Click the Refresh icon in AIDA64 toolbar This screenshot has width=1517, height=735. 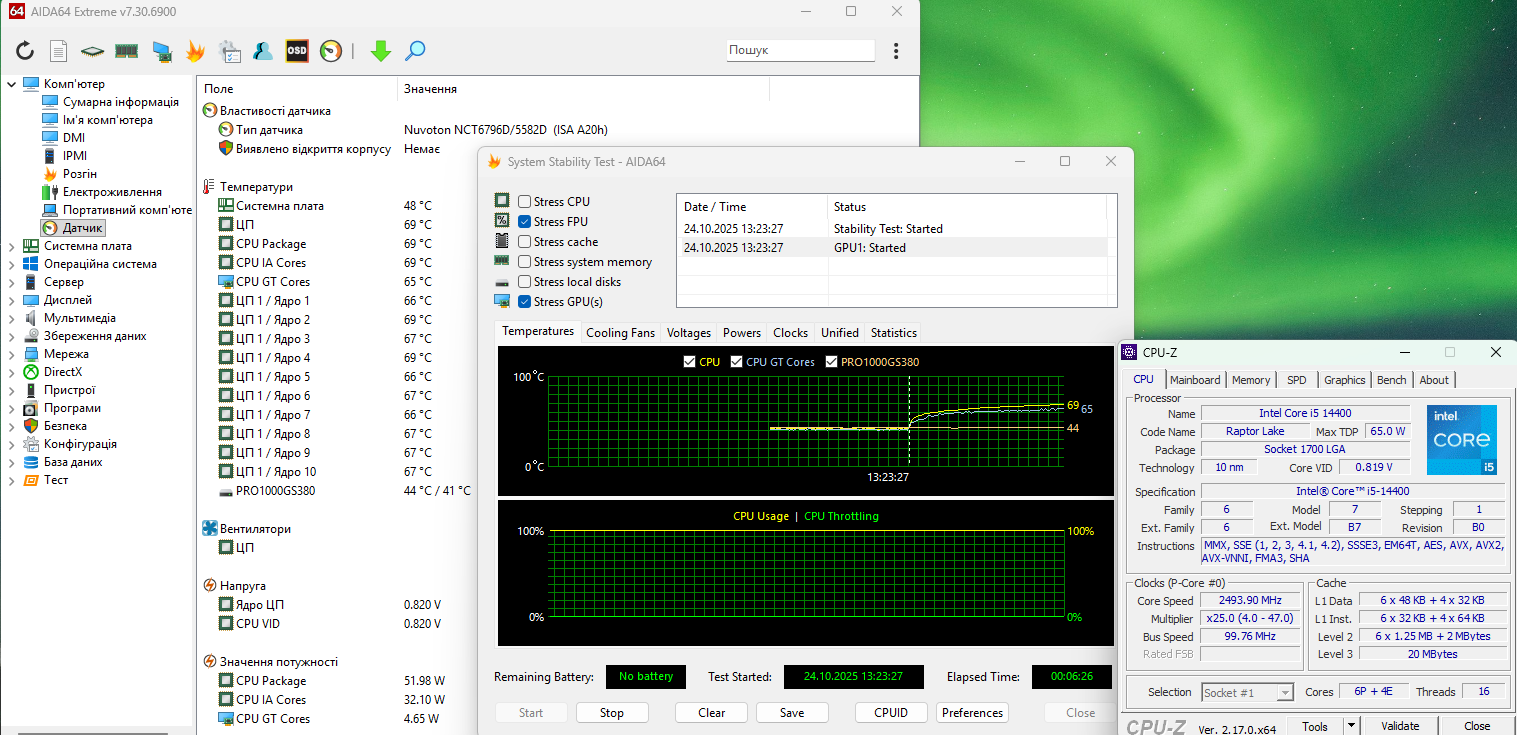click(x=25, y=51)
